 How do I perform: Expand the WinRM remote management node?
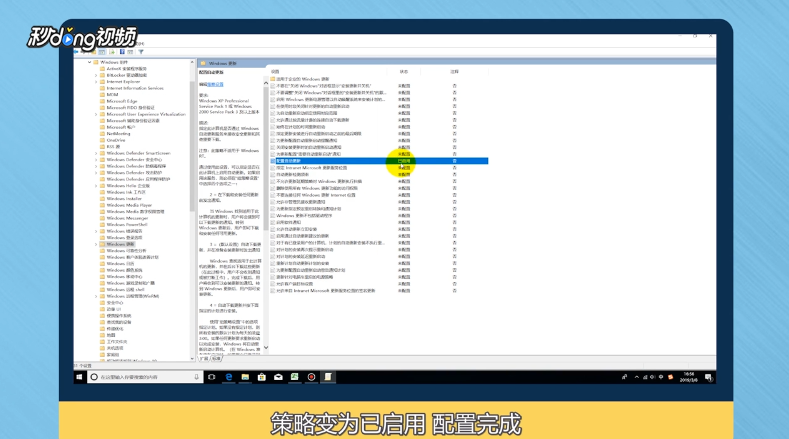pyautogui.click(x=96, y=296)
